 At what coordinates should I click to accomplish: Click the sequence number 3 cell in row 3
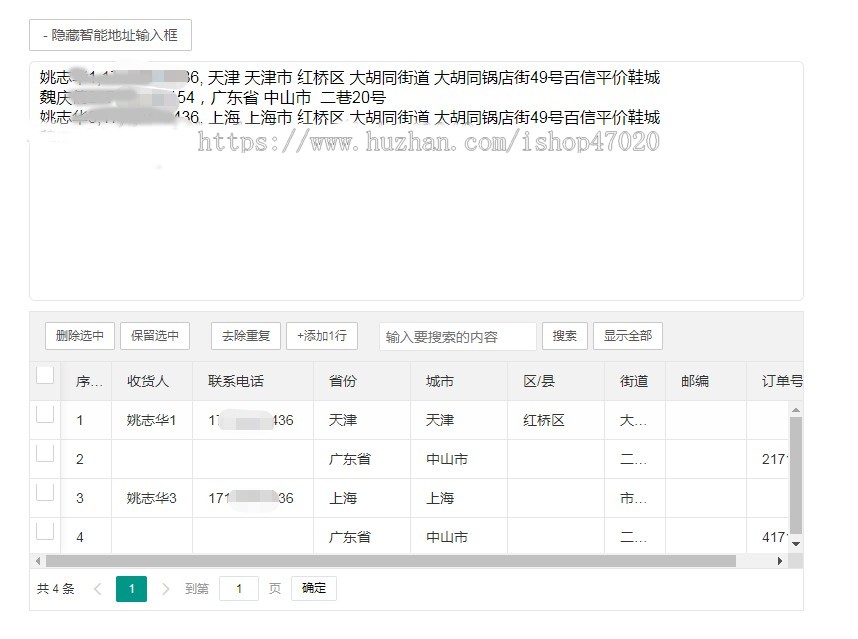[x=86, y=498]
